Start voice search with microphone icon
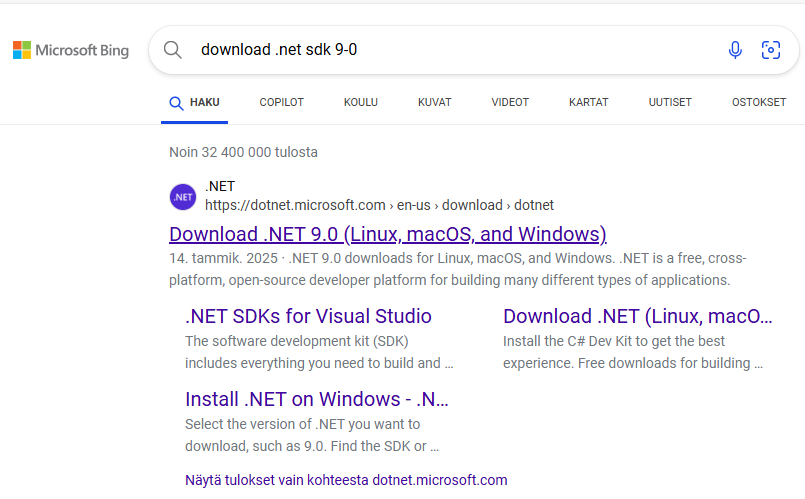The height and width of the screenshot is (499, 805). coord(735,50)
